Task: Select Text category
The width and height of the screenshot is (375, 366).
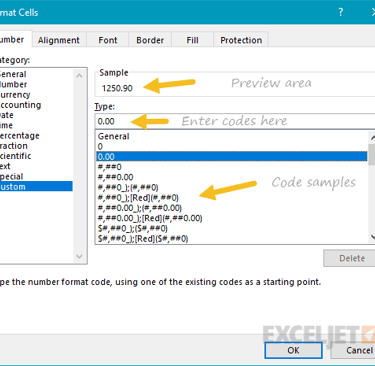Action: [x=36, y=166]
